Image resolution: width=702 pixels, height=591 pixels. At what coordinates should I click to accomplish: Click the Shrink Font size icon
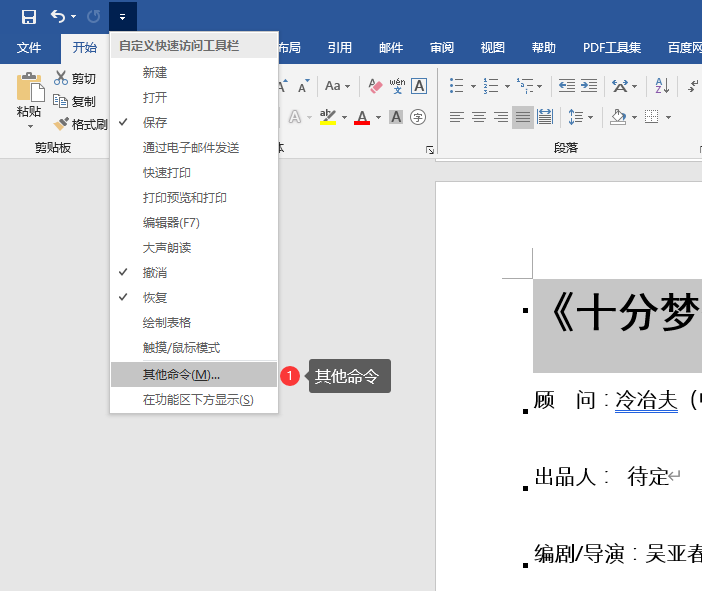click(x=304, y=86)
